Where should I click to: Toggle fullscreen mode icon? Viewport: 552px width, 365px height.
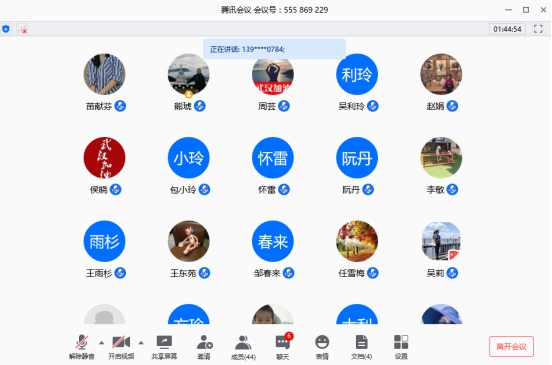(538, 29)
